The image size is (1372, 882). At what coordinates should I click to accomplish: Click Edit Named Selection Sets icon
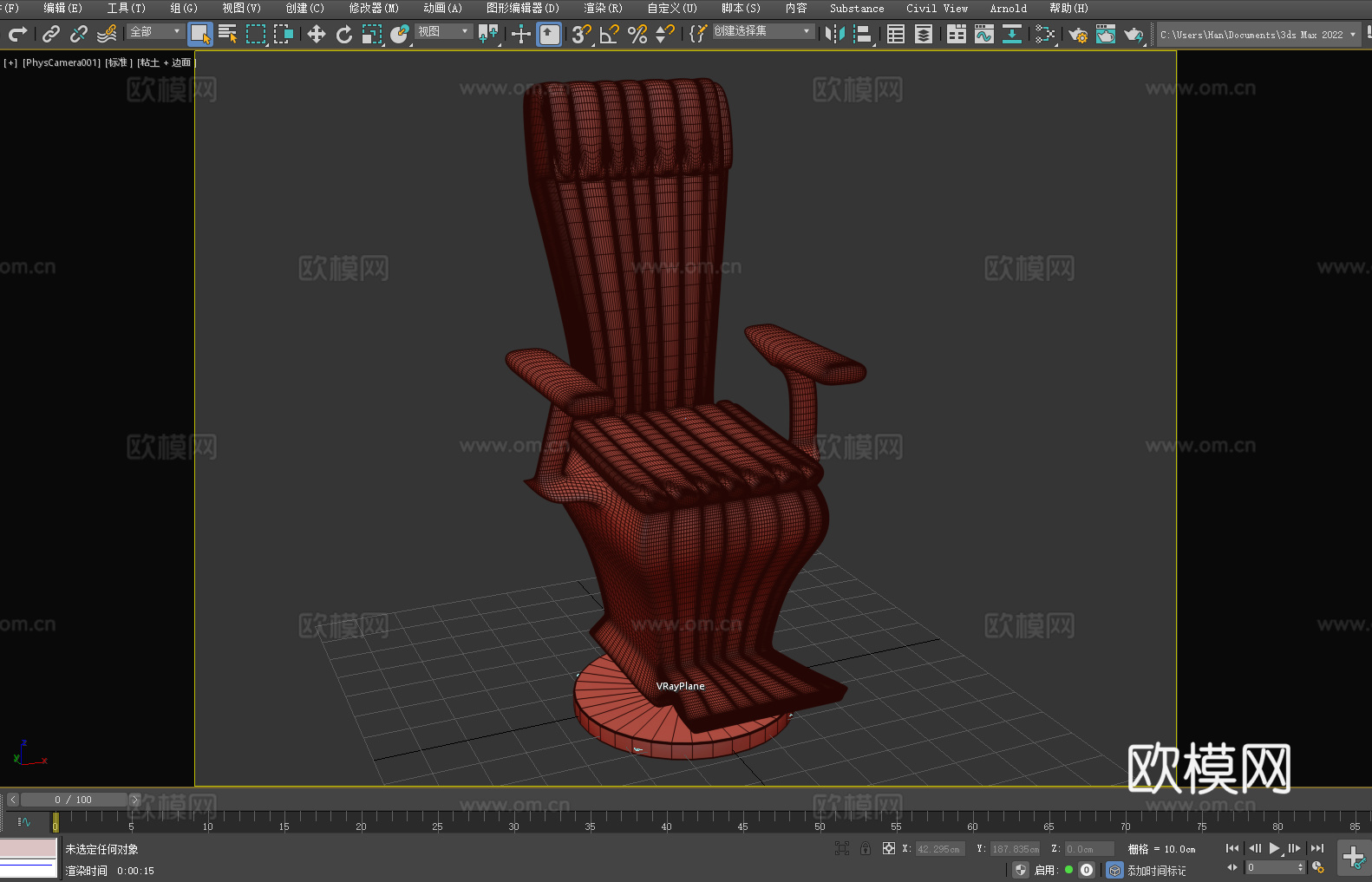tap(697, 34)
